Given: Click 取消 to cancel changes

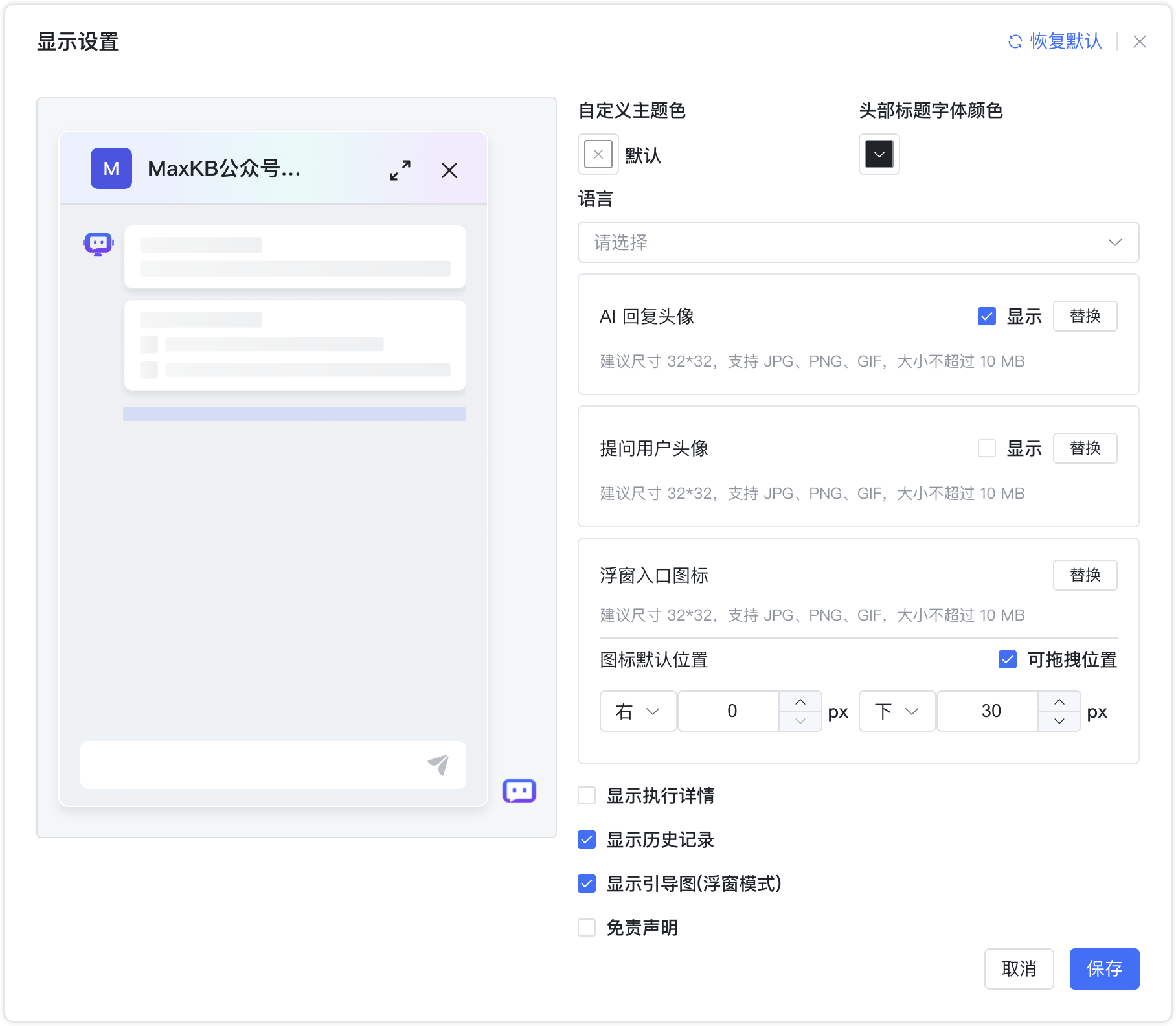Looking at the screenshot, I should pyautogui.click(x=1019, y=969).
